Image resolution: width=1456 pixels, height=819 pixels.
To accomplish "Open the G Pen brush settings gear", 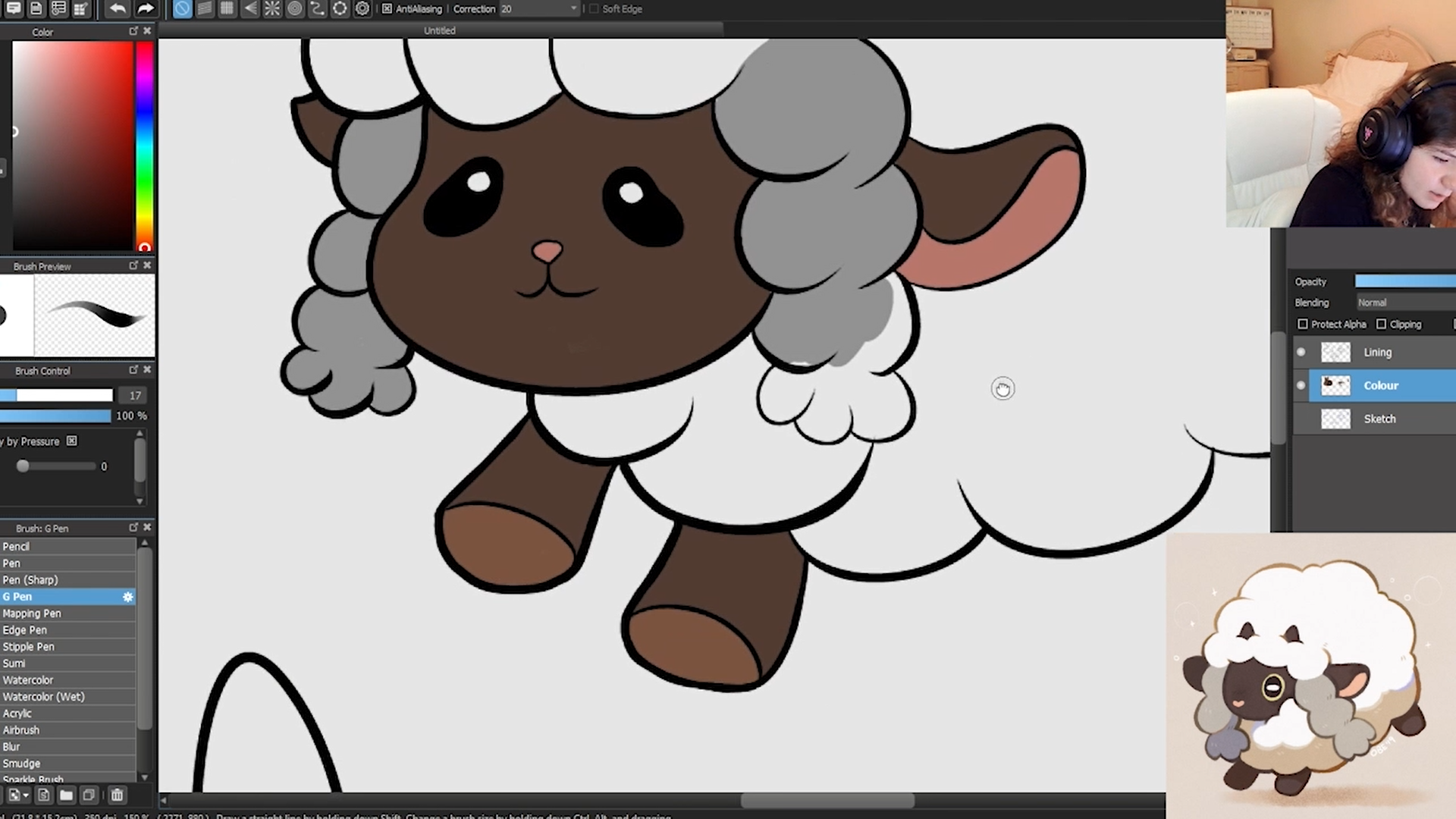I will pyautogui.click(x=127, y=597).
